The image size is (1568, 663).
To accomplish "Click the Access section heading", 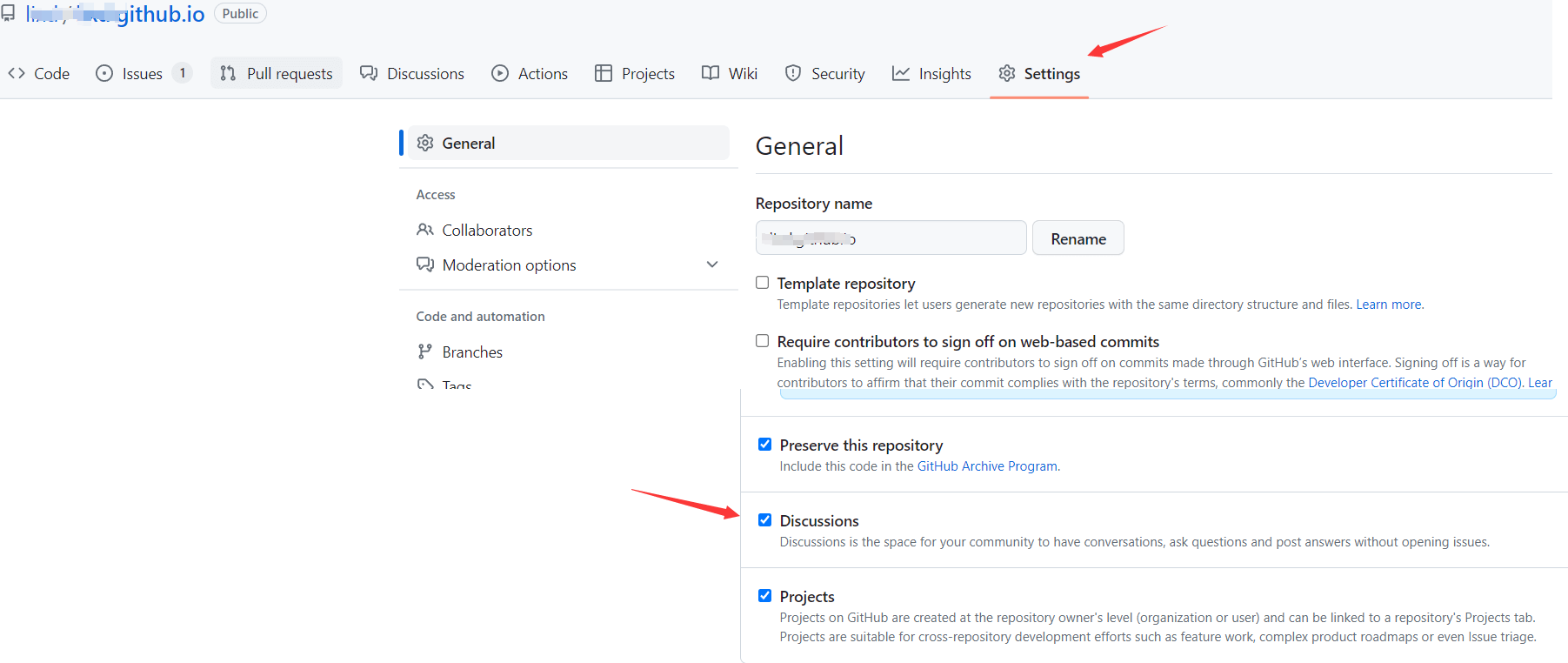I will point(436,195).
